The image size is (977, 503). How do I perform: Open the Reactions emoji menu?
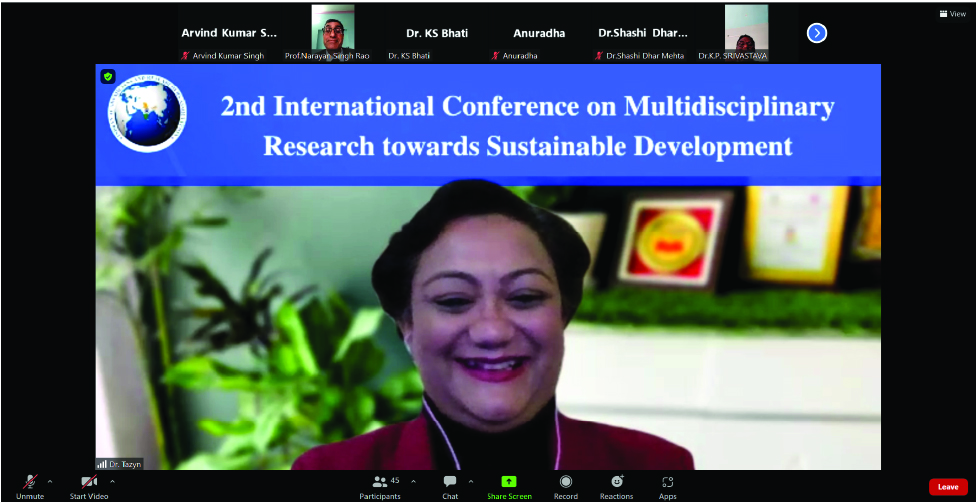617,481
